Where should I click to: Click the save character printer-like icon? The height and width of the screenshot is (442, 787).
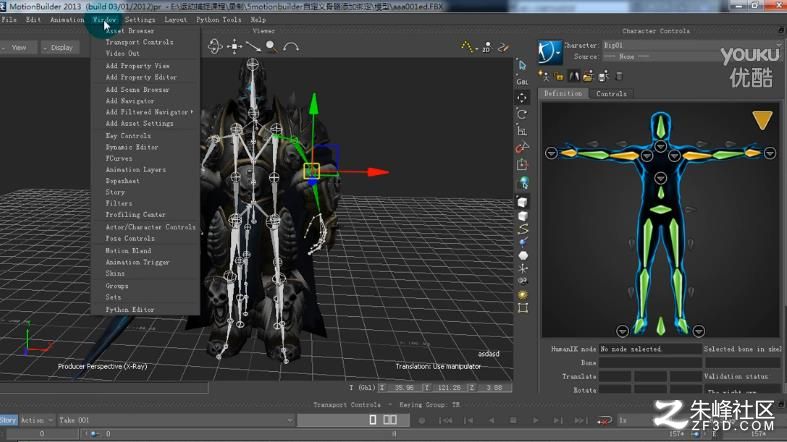coord(603,76)
